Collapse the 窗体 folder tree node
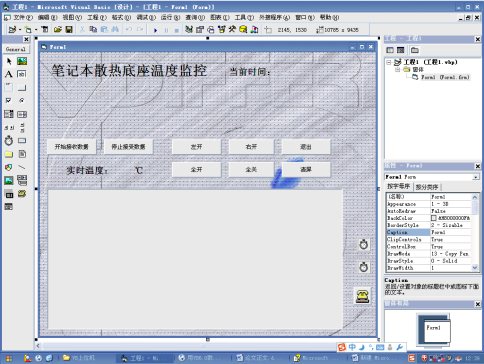This screenshot has width=484, height=364. 397,70
